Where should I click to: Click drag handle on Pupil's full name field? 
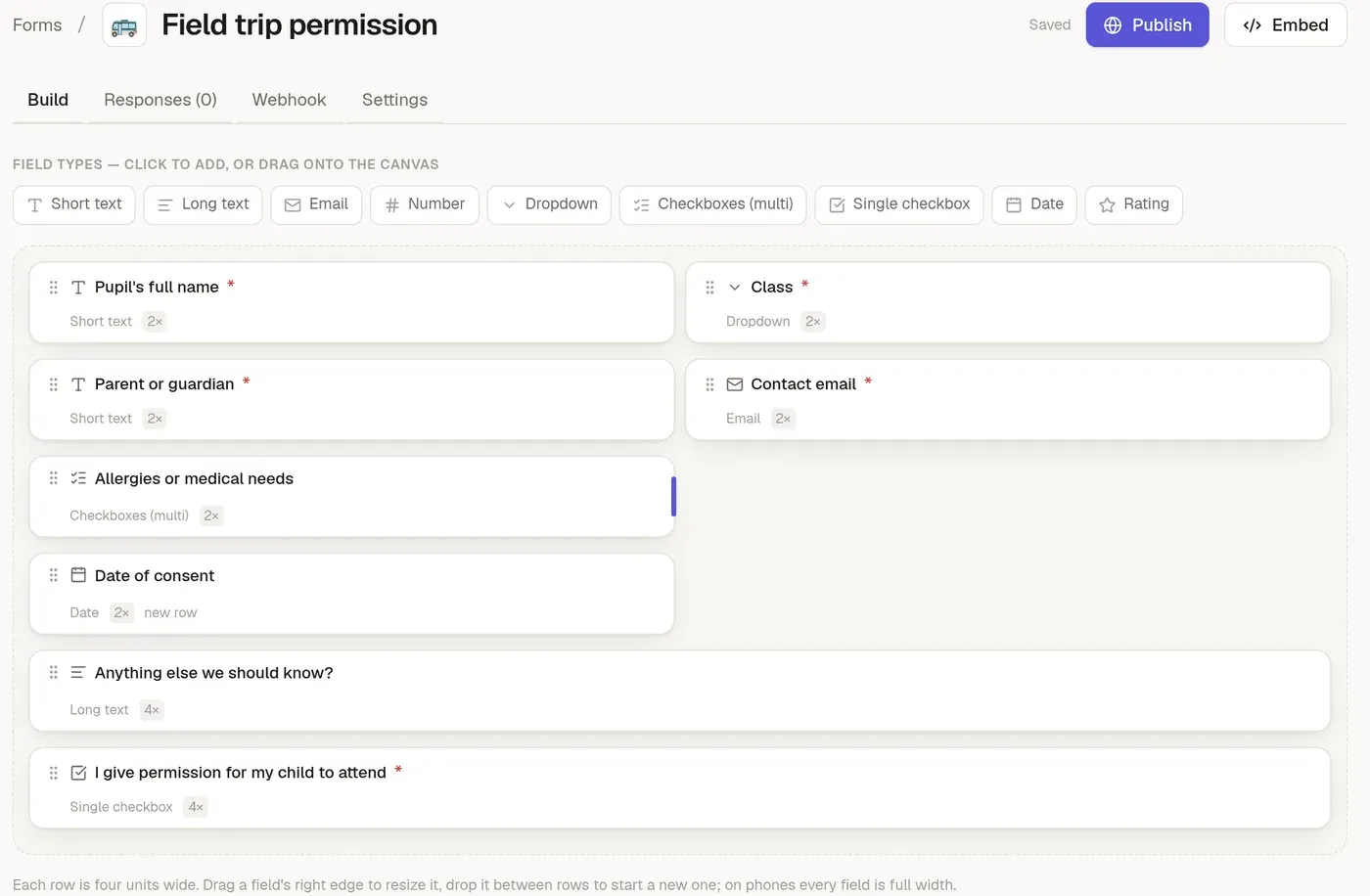[x=54, y=288]
